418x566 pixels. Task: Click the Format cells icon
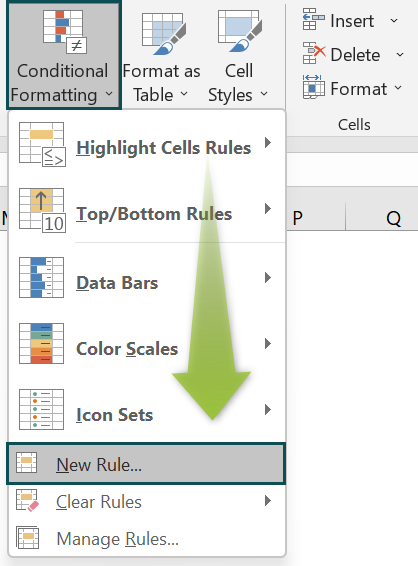coord(314,87)
